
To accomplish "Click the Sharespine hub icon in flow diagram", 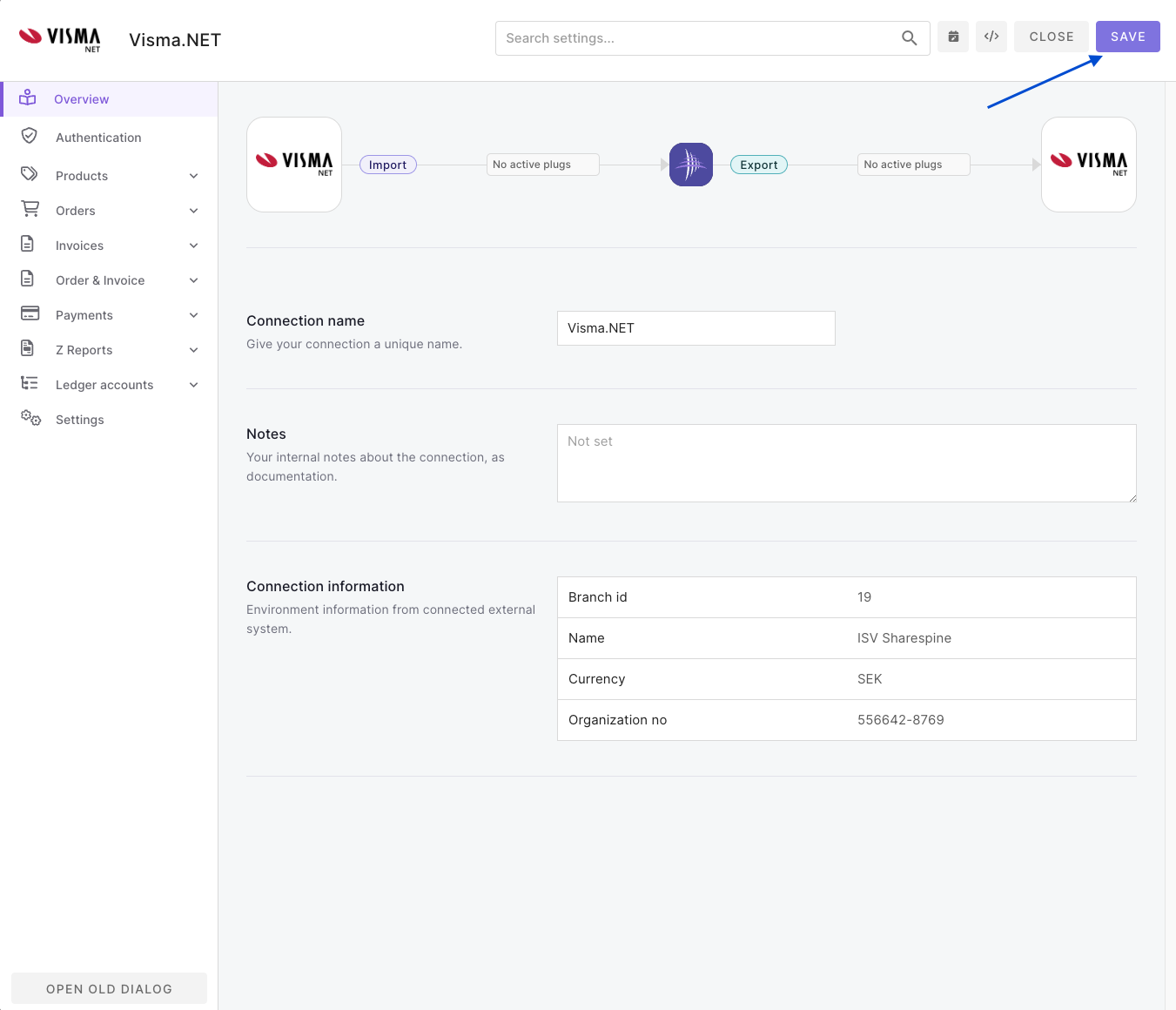I will click(x=691, y=165).
